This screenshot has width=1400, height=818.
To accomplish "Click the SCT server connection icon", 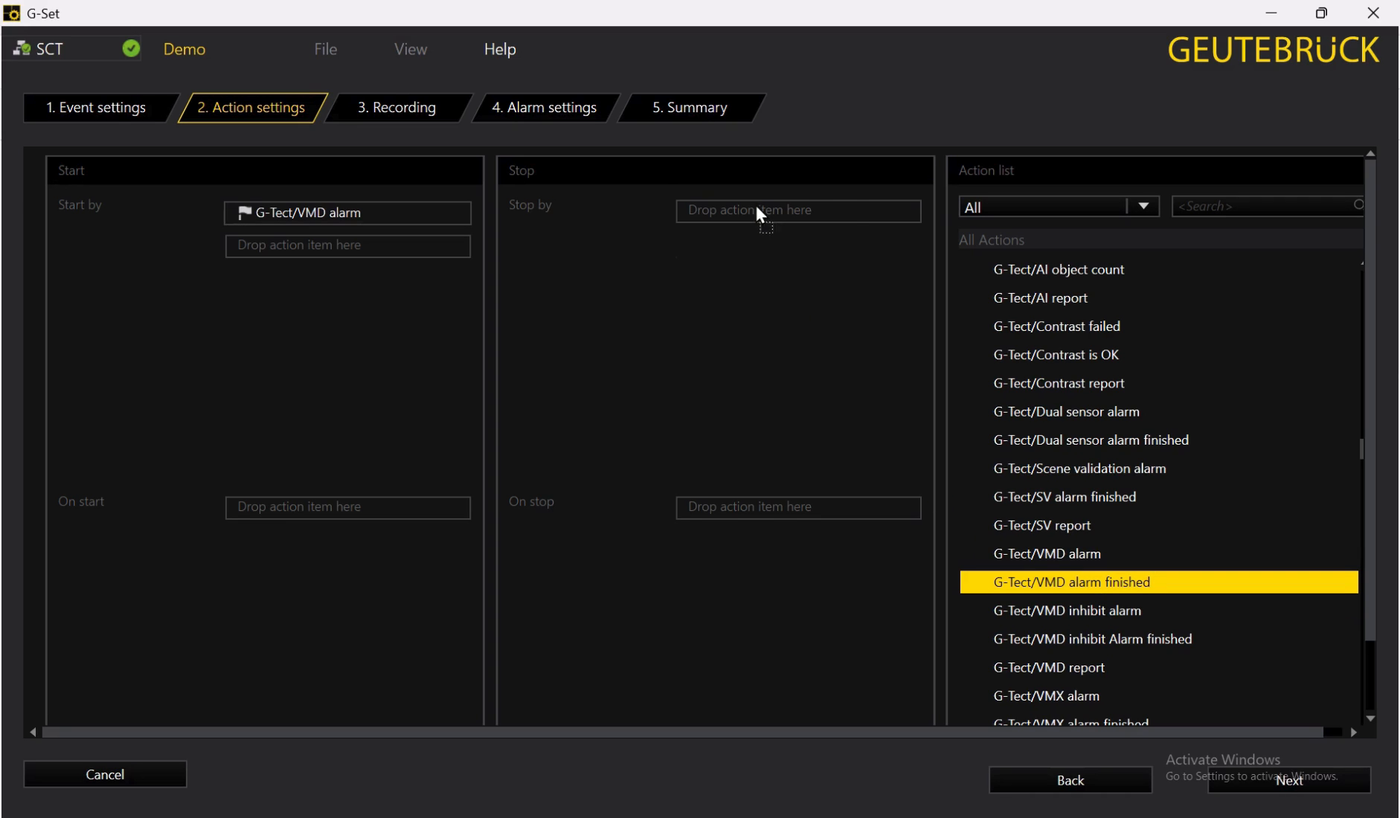I will 22,49.
